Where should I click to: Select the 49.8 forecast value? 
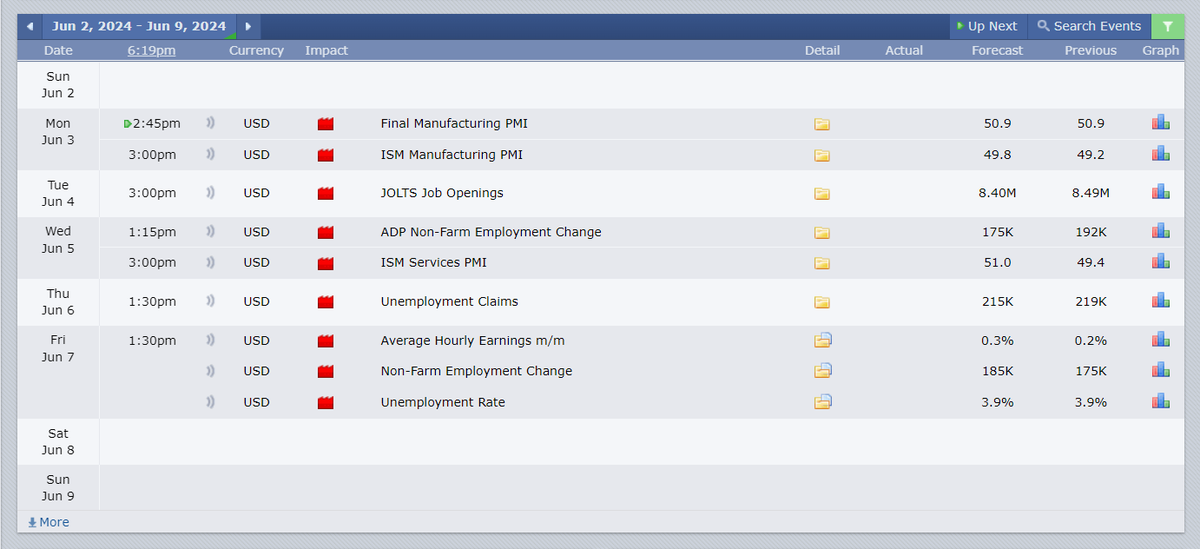[x=998, y=155]
